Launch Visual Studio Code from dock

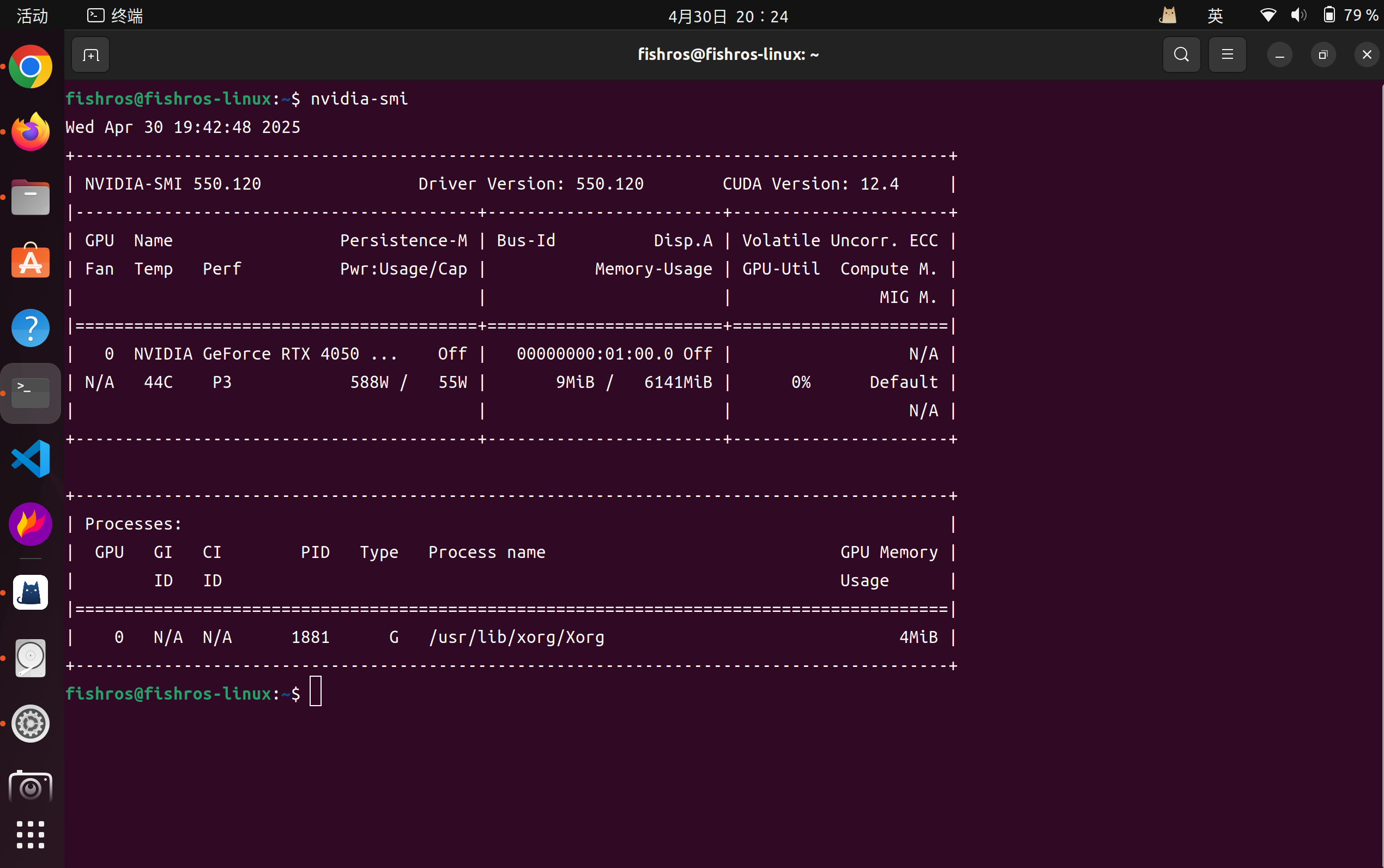coord(31,459)
